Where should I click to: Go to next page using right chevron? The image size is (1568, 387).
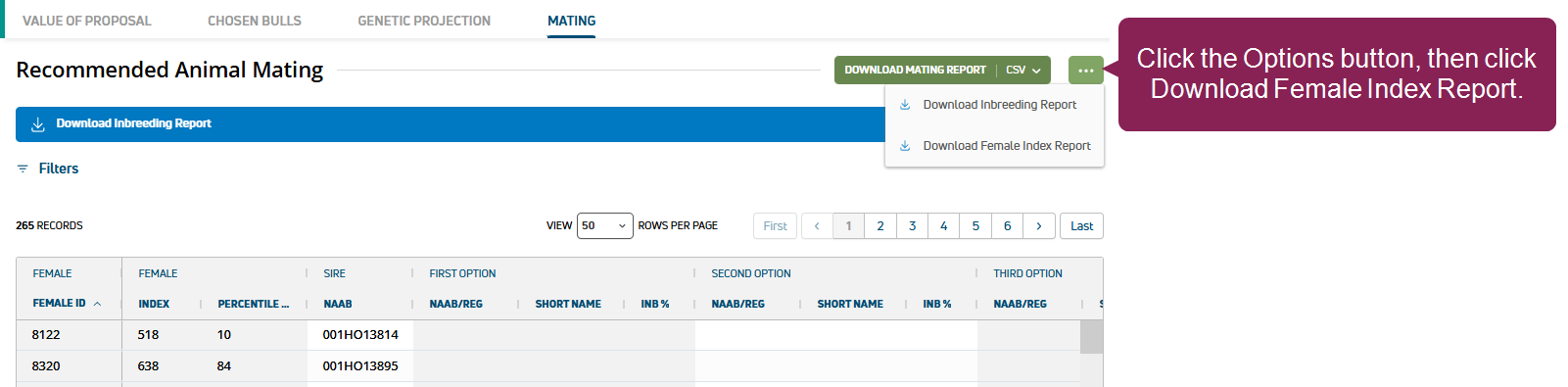[1039, 226]
